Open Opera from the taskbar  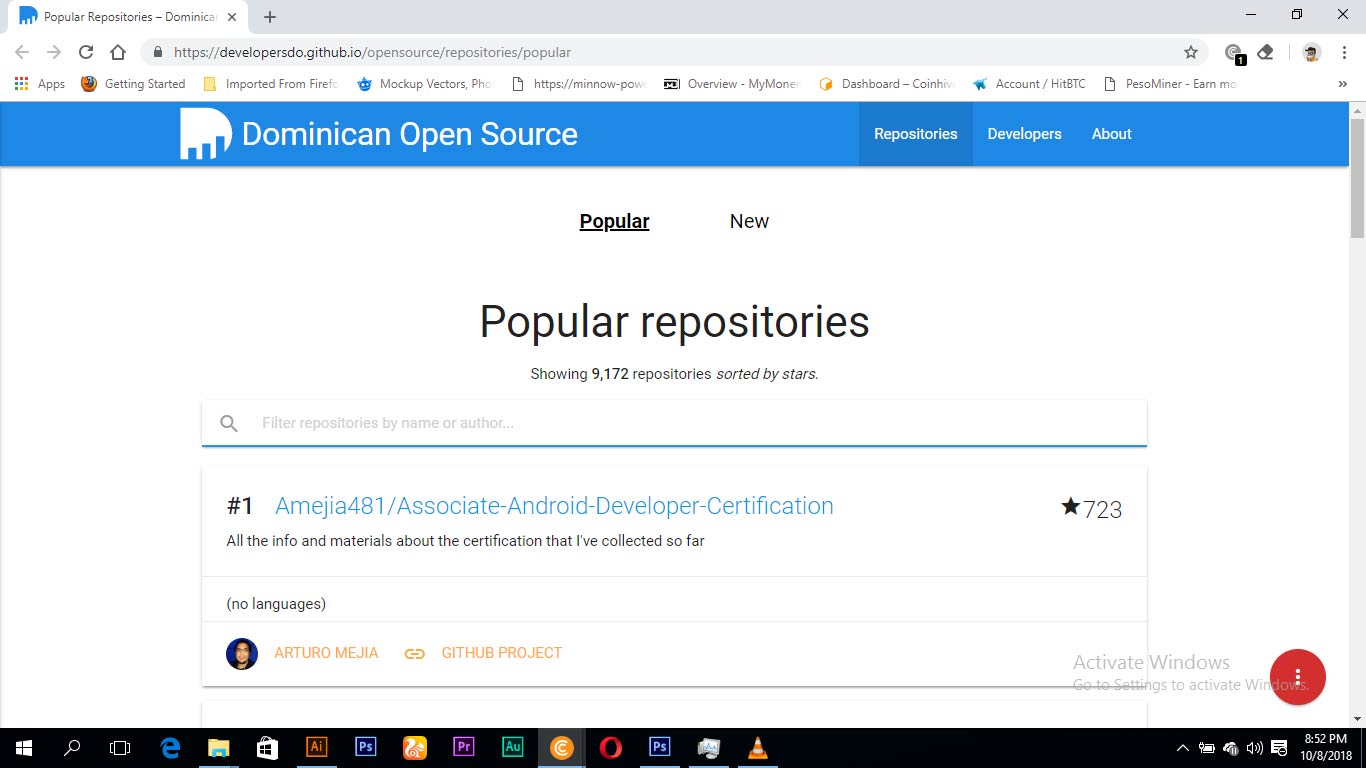[611, 747]
